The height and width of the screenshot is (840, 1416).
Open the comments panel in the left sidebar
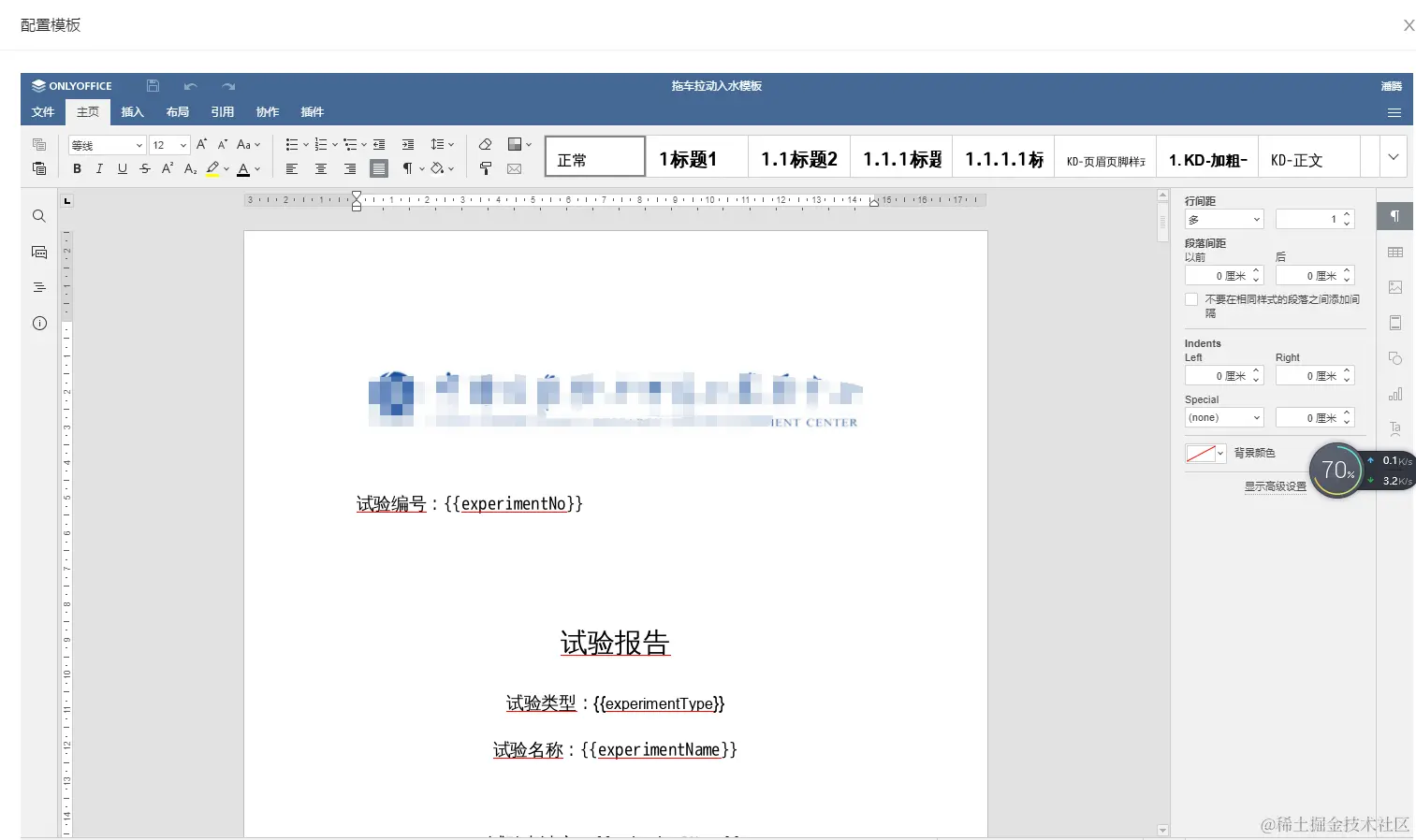pos(39,252)
